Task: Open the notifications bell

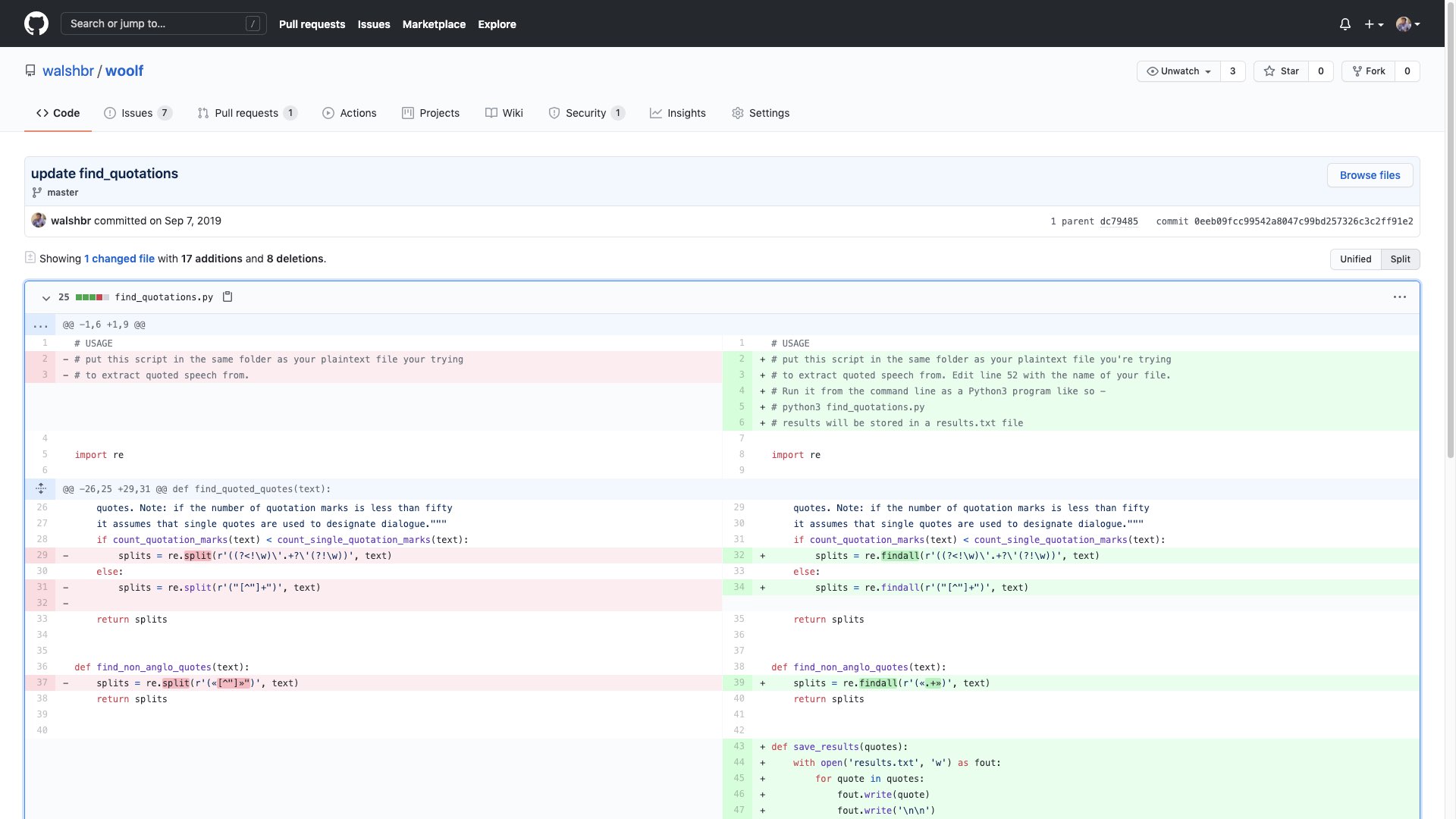Action: click(1345, 24)
